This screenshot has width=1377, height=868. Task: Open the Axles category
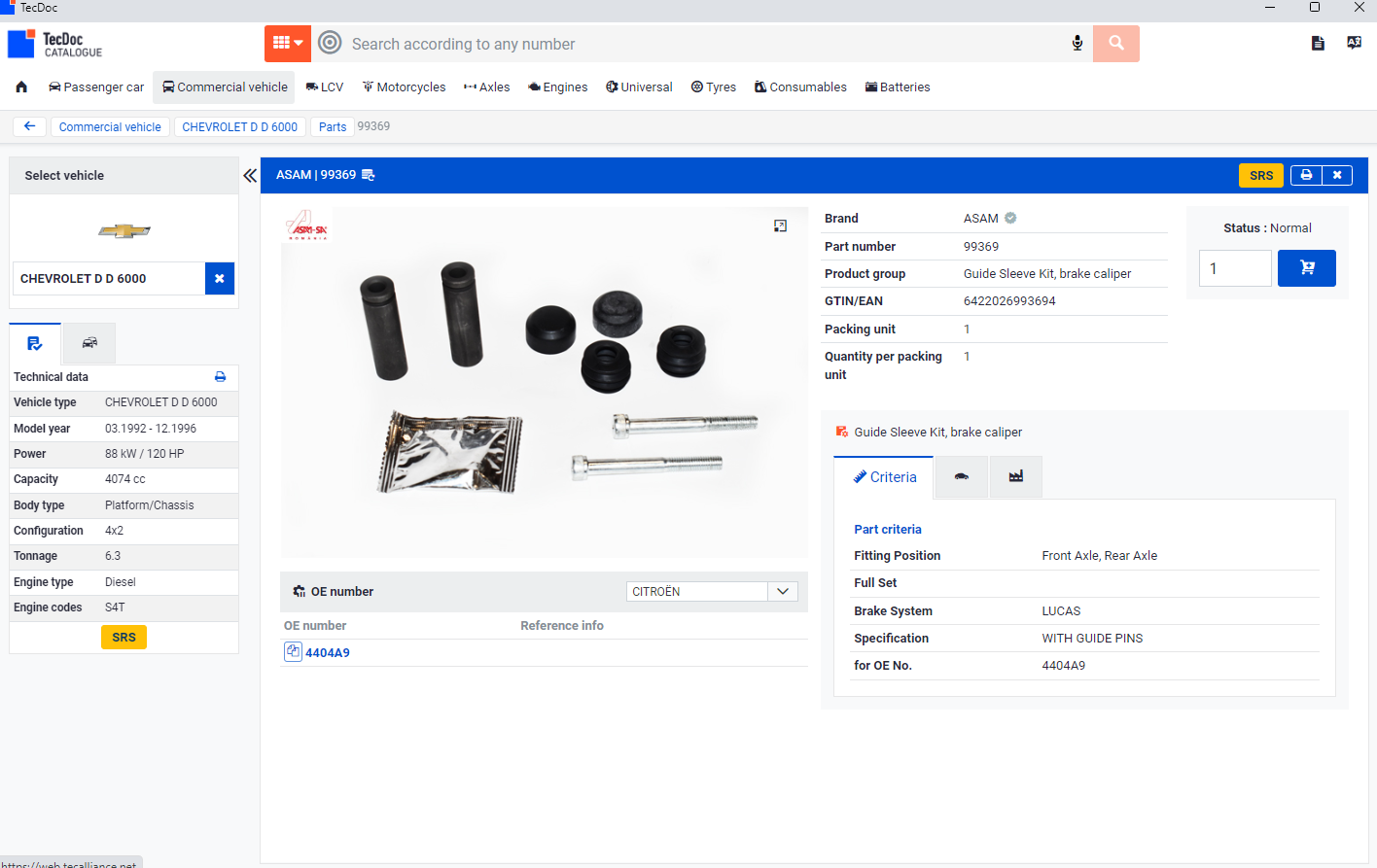coord(486,87)
